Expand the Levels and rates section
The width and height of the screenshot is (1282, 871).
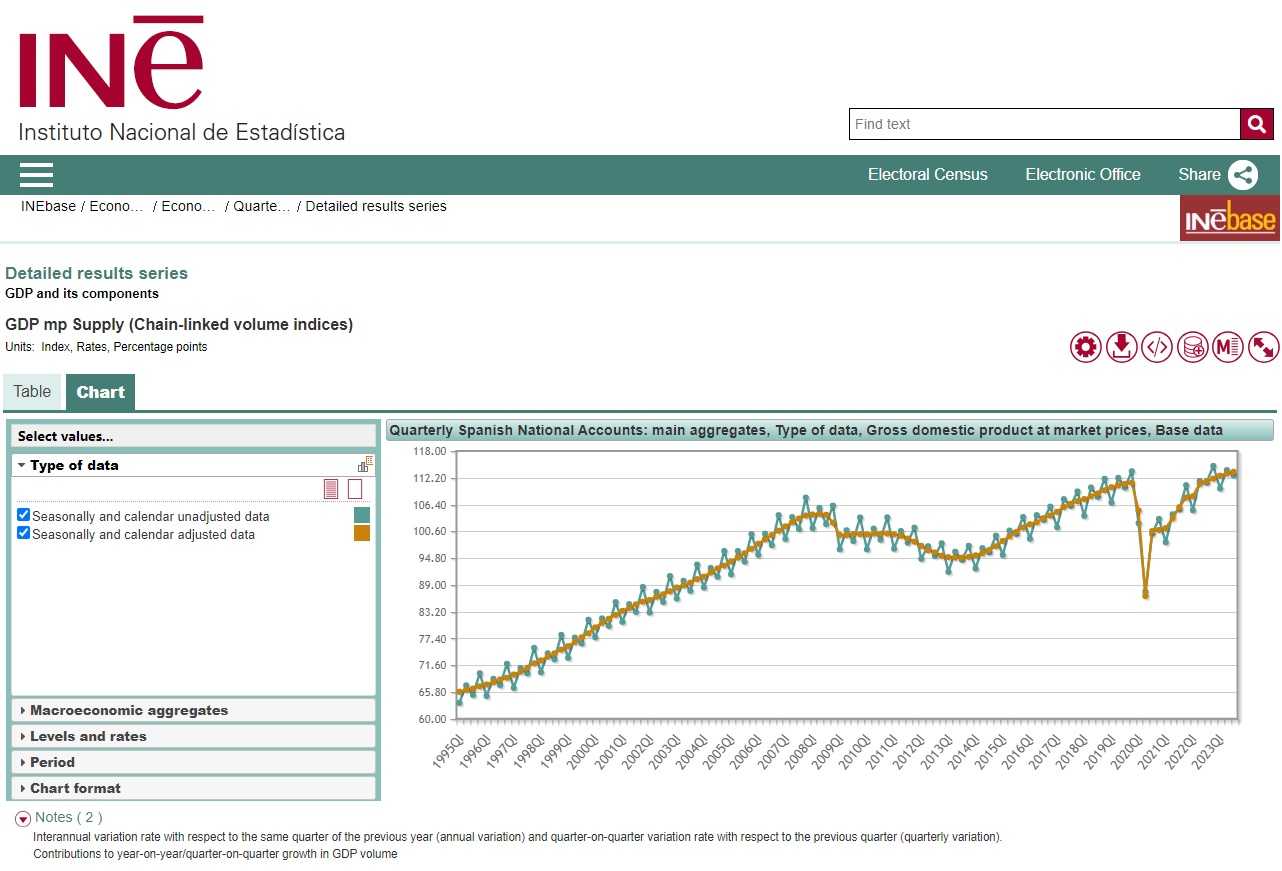tap(88, 736)
